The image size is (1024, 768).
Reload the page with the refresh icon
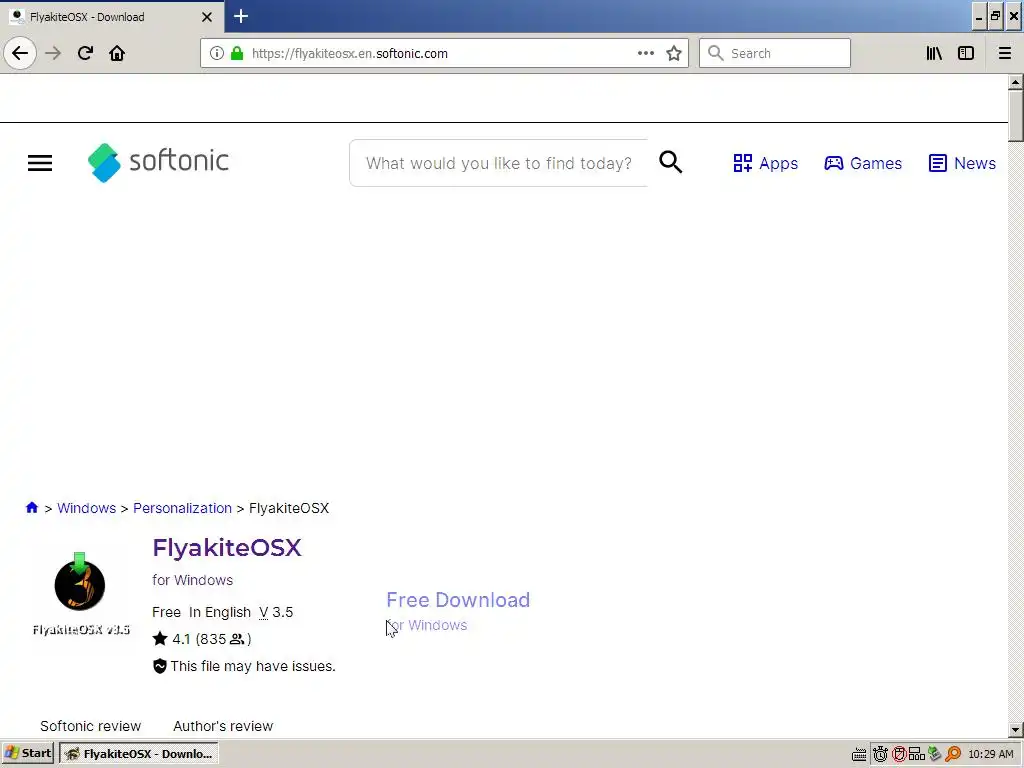point(85,53)
